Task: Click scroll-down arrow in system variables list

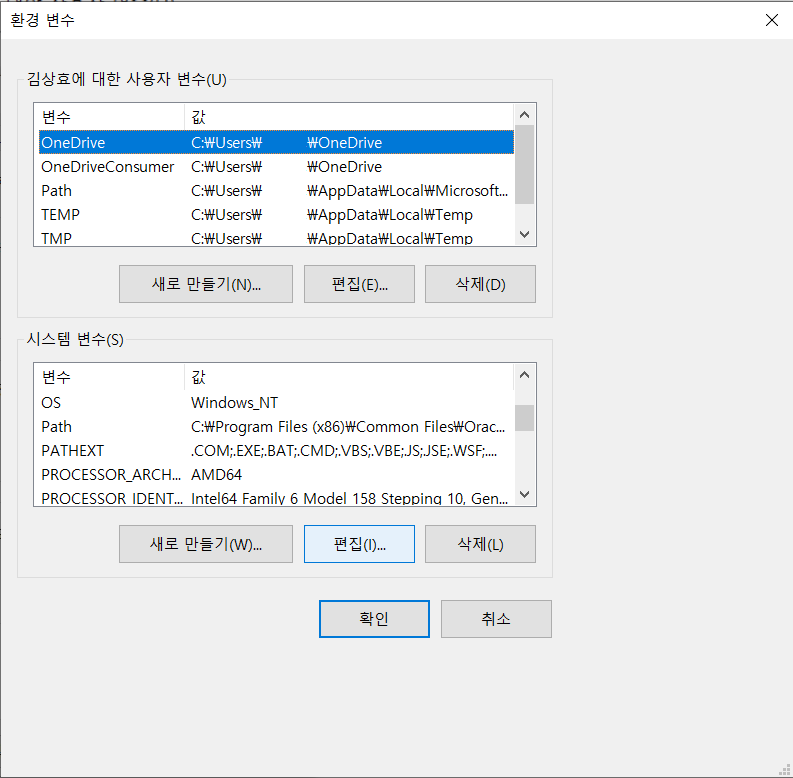Action: [524, 495]
